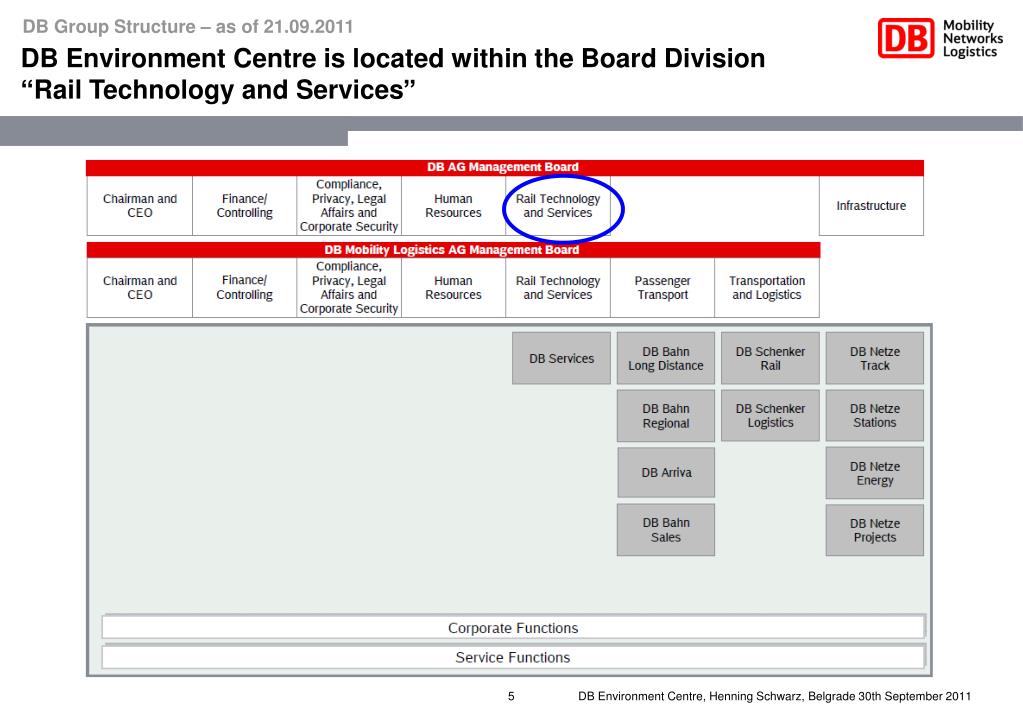Select the DB Netze Stations box

point(875,416)
